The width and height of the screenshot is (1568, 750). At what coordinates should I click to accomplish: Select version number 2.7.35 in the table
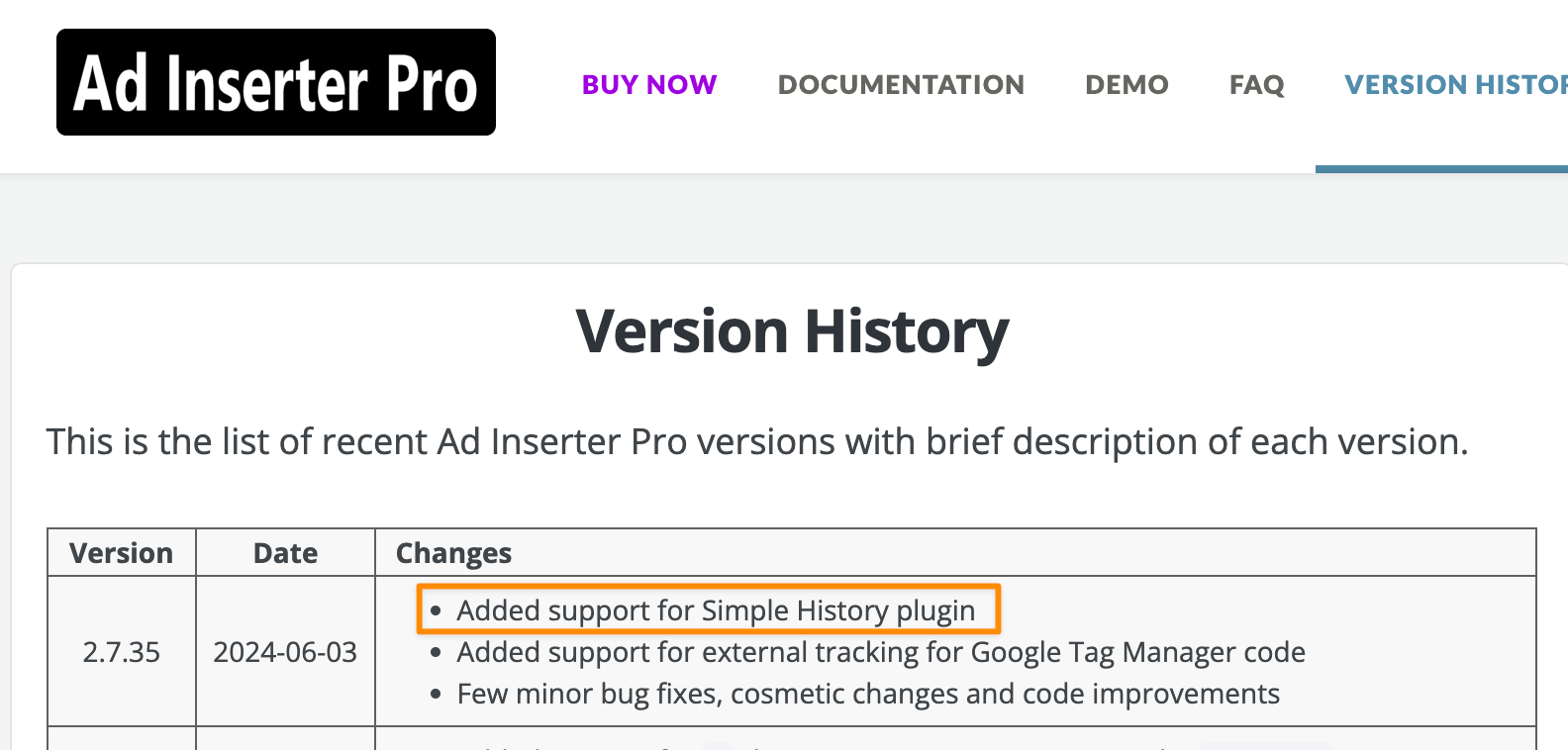coord(121,652)
